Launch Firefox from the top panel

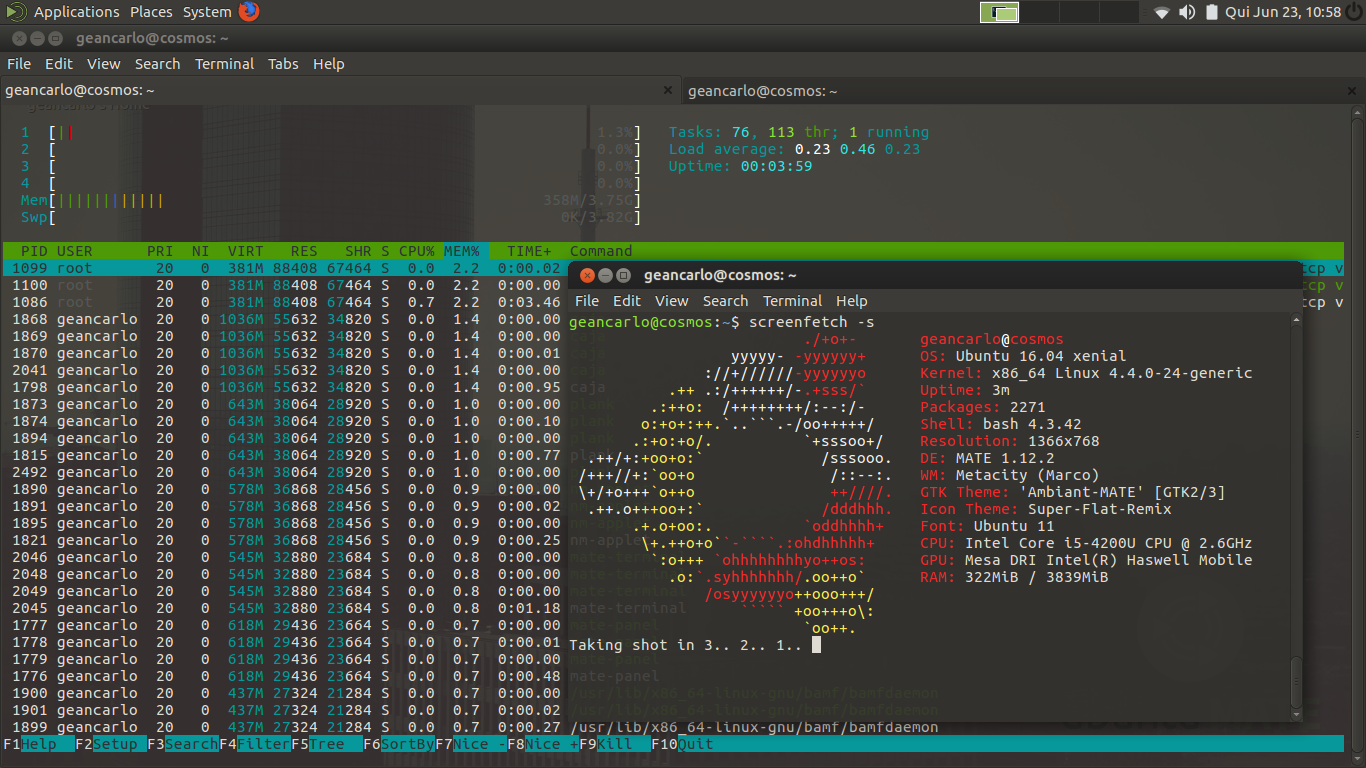tap(249, 12)
